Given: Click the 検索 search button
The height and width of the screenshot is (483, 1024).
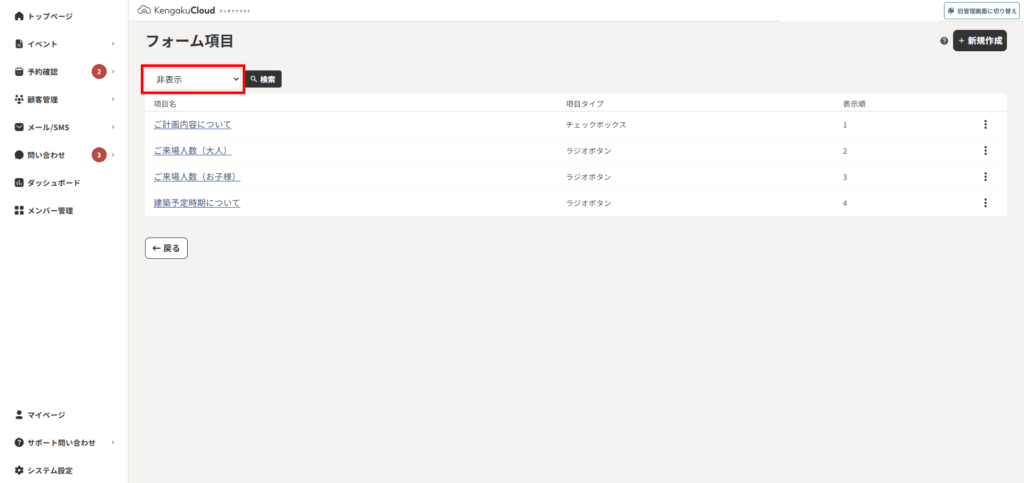Looking at the screenshot, I should [x=263, y=79].
